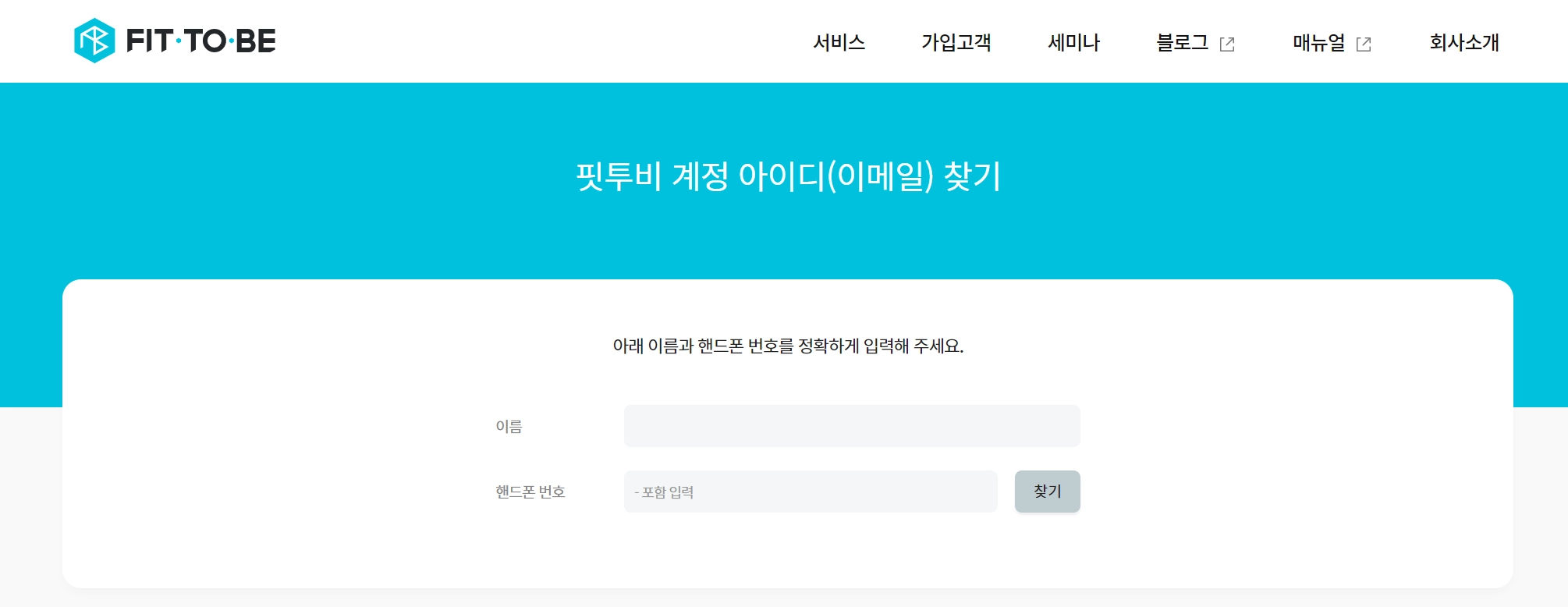This screenshot has width=1568, height=607.
Task: Click the instruction text about 이름과 핸드폰 번호
Action: click(x=788, y=346)
